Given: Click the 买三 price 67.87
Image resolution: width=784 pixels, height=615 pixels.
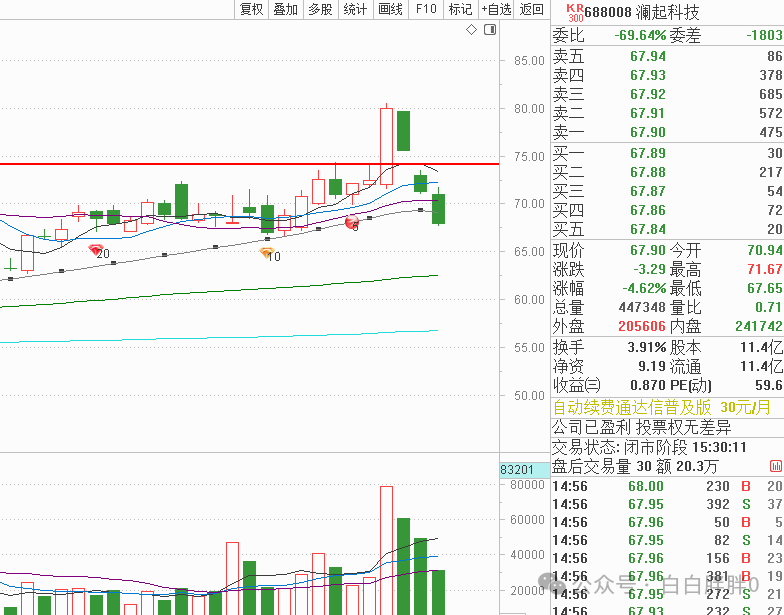Looking at the screenshot, I should (x=648, y=191).
